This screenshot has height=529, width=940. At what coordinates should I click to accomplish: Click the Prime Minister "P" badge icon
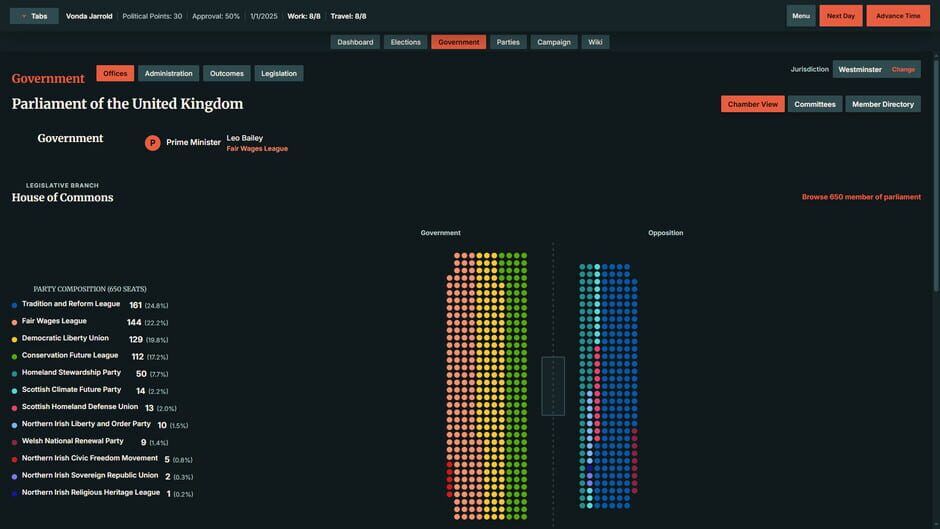[x=152, y=143]
